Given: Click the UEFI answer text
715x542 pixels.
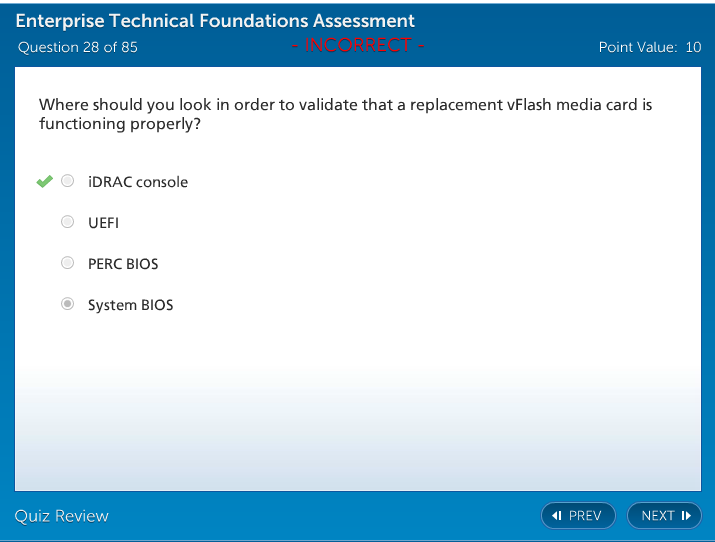Looking at the screenshot, I should point(103,223).
